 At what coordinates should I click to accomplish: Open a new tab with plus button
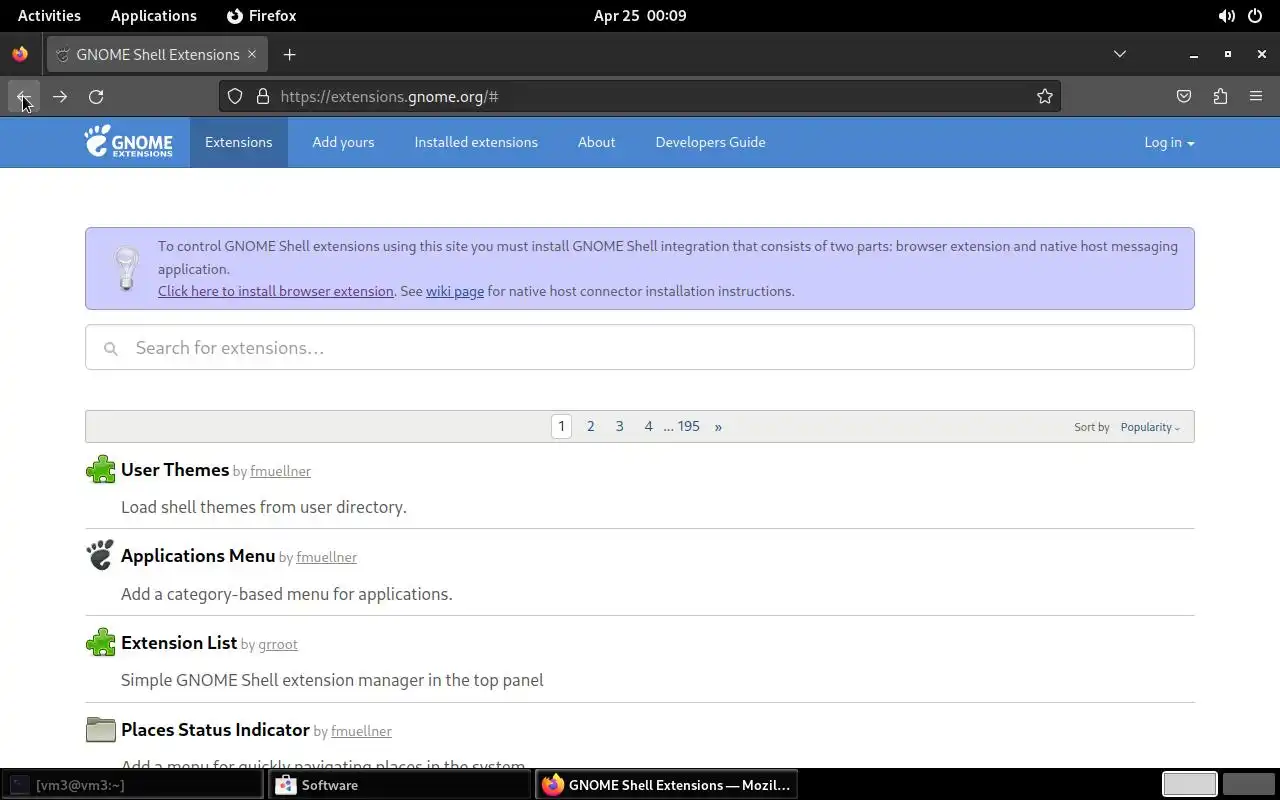(289, 54)
